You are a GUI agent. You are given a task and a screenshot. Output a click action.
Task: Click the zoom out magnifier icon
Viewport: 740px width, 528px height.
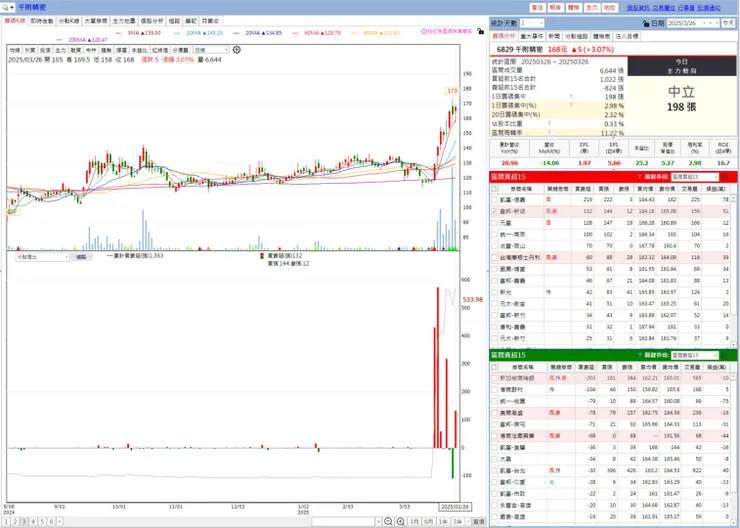tap(388, 521)
